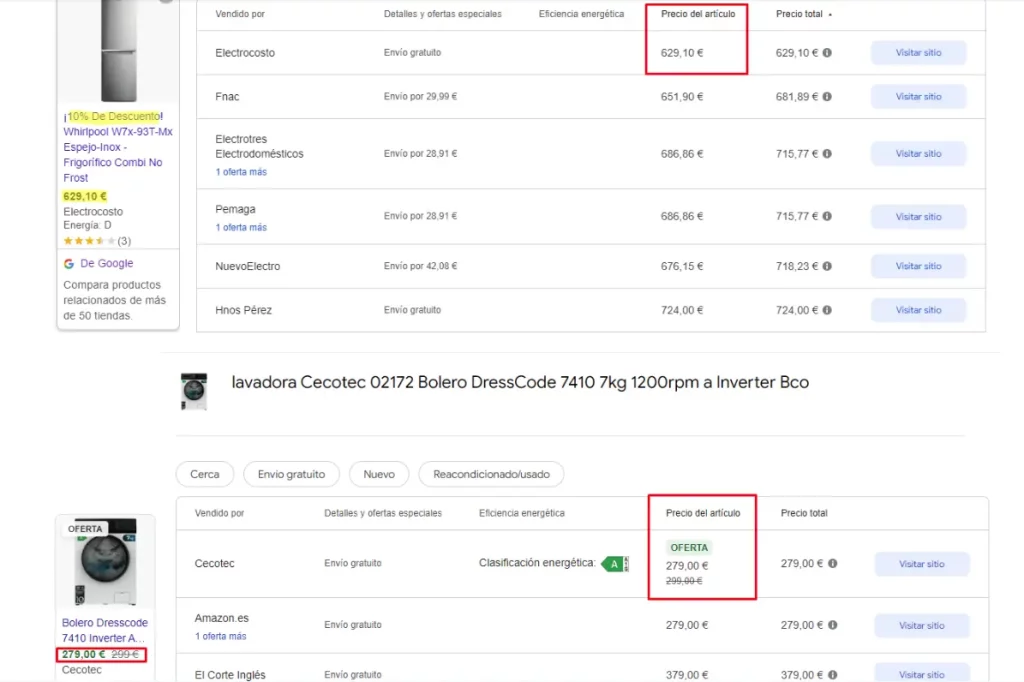The image size is (1024, 682).
Task: Open info icon in Amazon.es row total price
Action: click(x=833, y=625)
